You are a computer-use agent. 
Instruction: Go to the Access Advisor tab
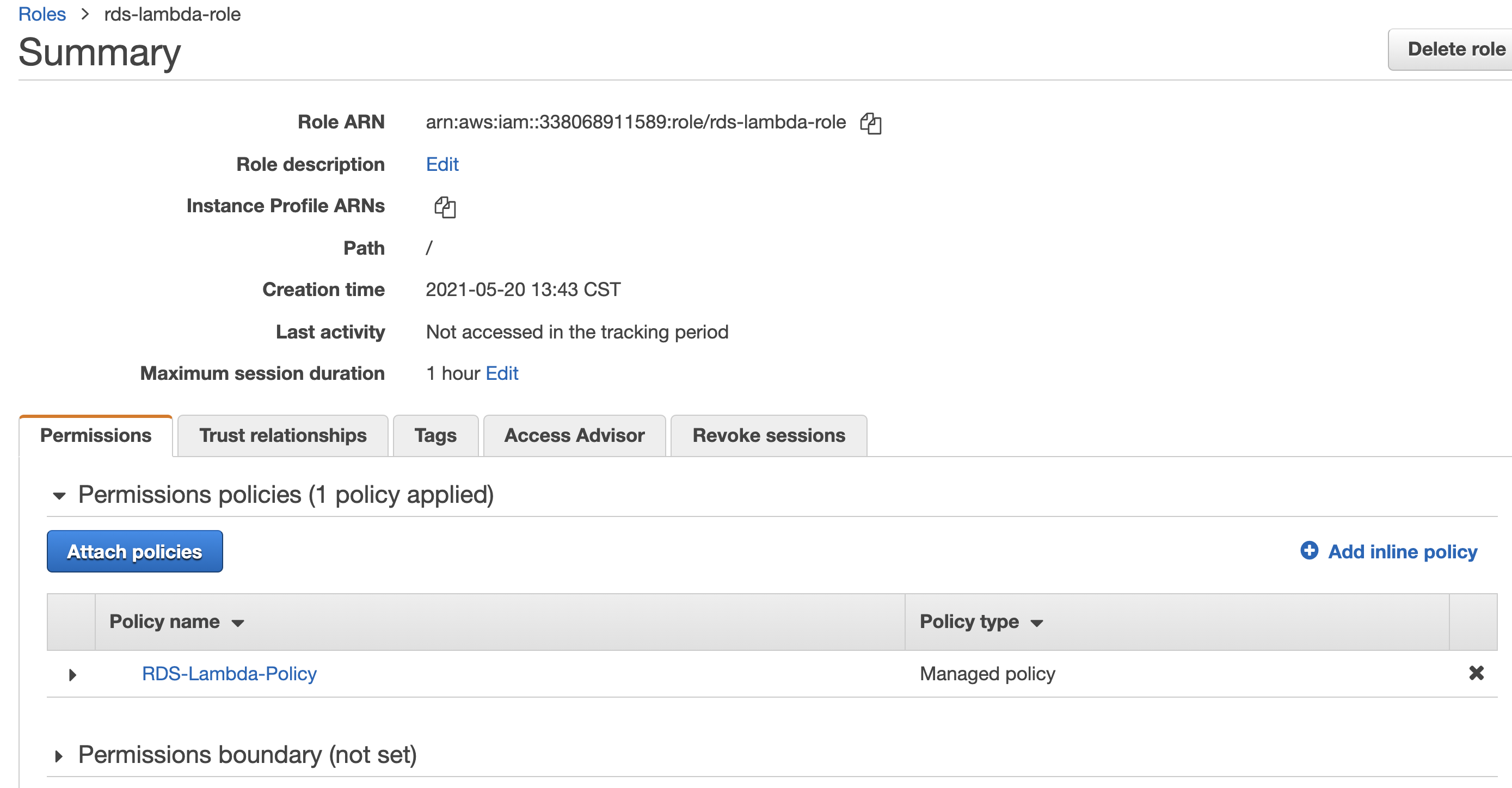pyautogui.click(x=574, y=435)
